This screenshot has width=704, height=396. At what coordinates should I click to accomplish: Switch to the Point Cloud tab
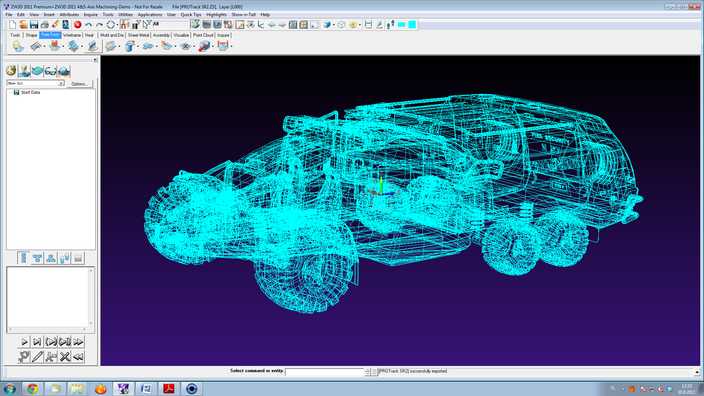203,35
